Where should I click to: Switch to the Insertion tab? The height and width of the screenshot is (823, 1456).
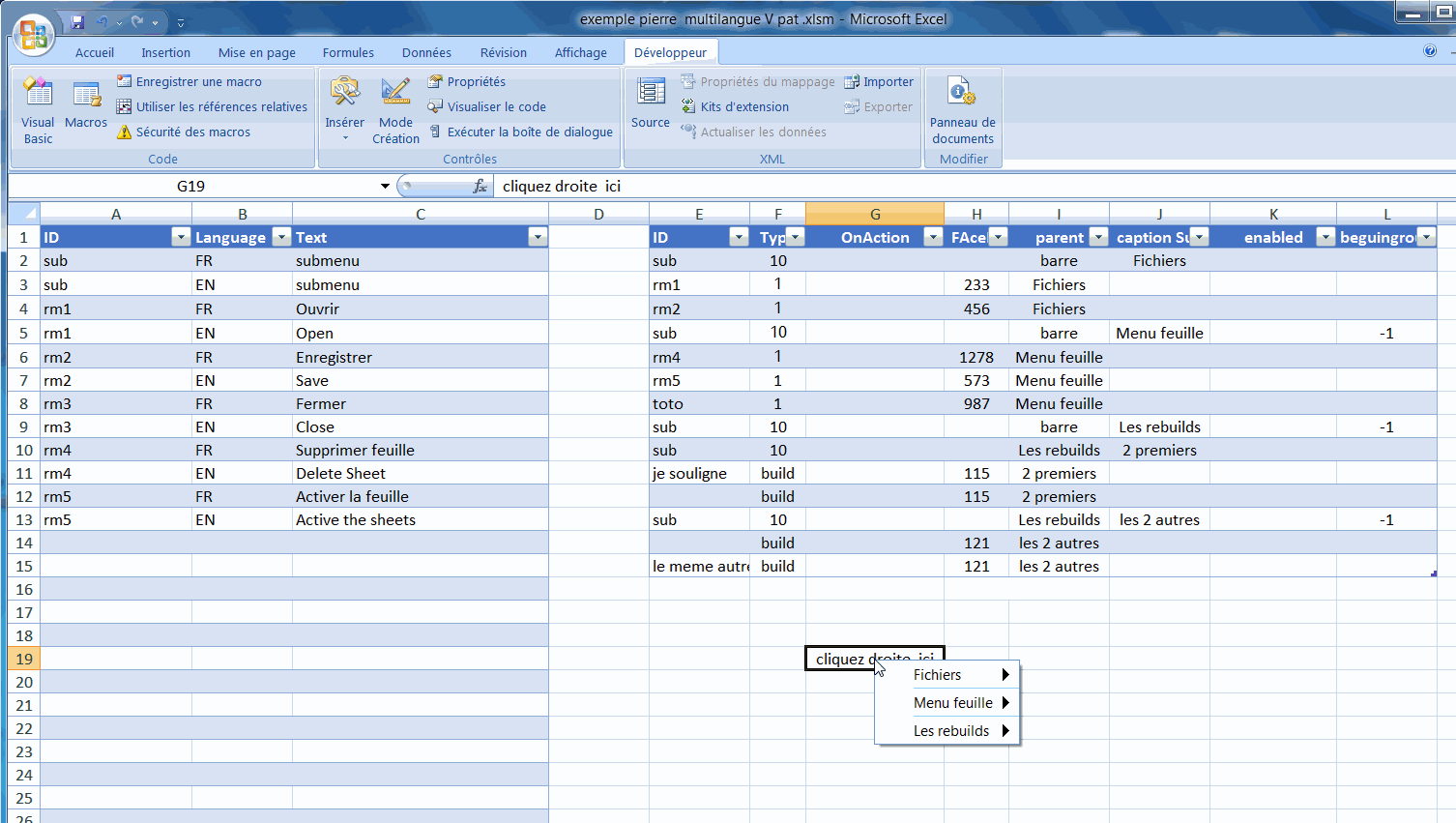pyautogui.click(x=166, y=52)
